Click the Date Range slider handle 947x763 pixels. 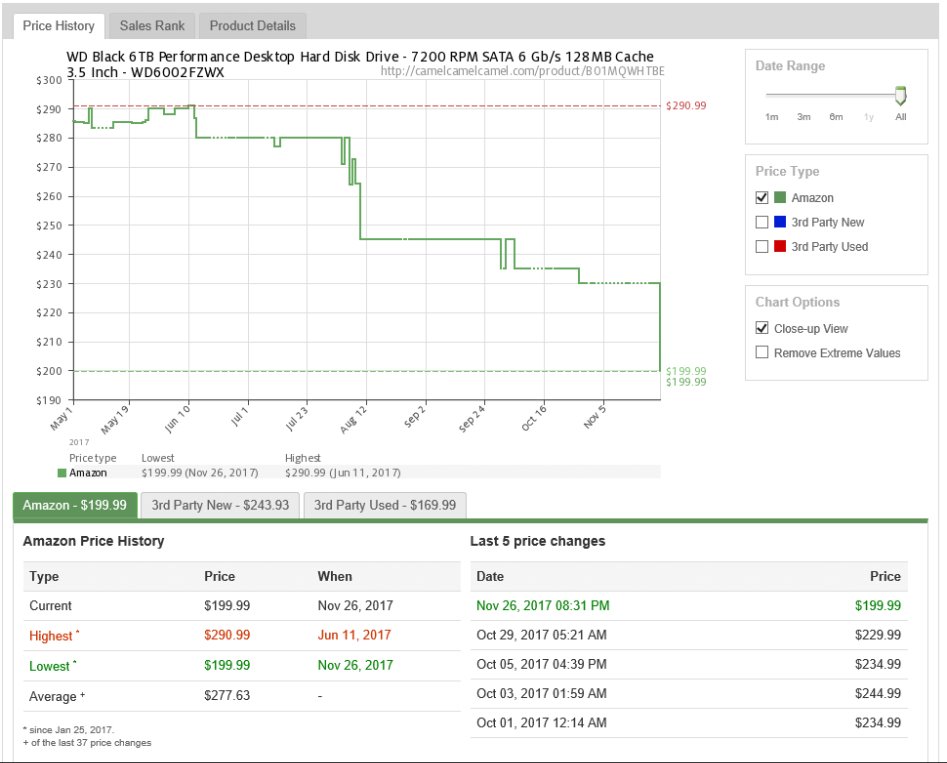point(900,96)
